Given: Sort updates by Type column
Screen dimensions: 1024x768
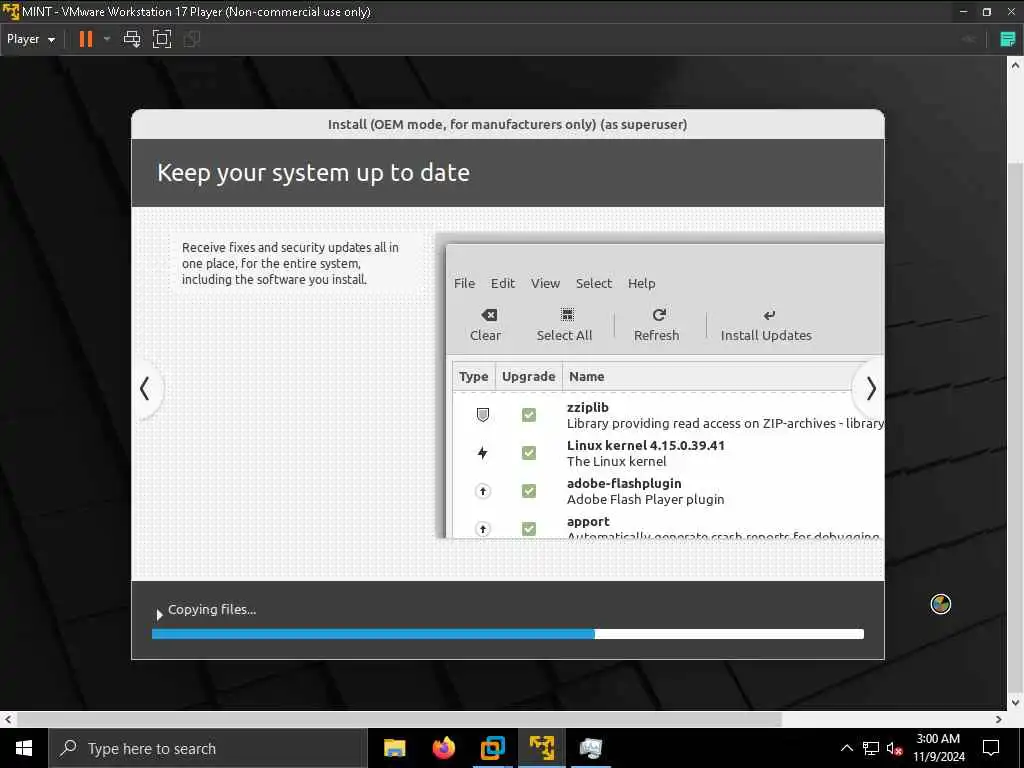Looking at the screenshot, I should tap(473, 376).
